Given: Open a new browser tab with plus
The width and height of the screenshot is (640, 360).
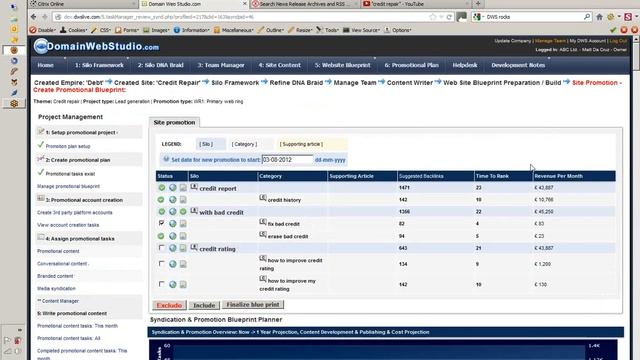Looking at the screenshot, I should click(x=478, y=4).
